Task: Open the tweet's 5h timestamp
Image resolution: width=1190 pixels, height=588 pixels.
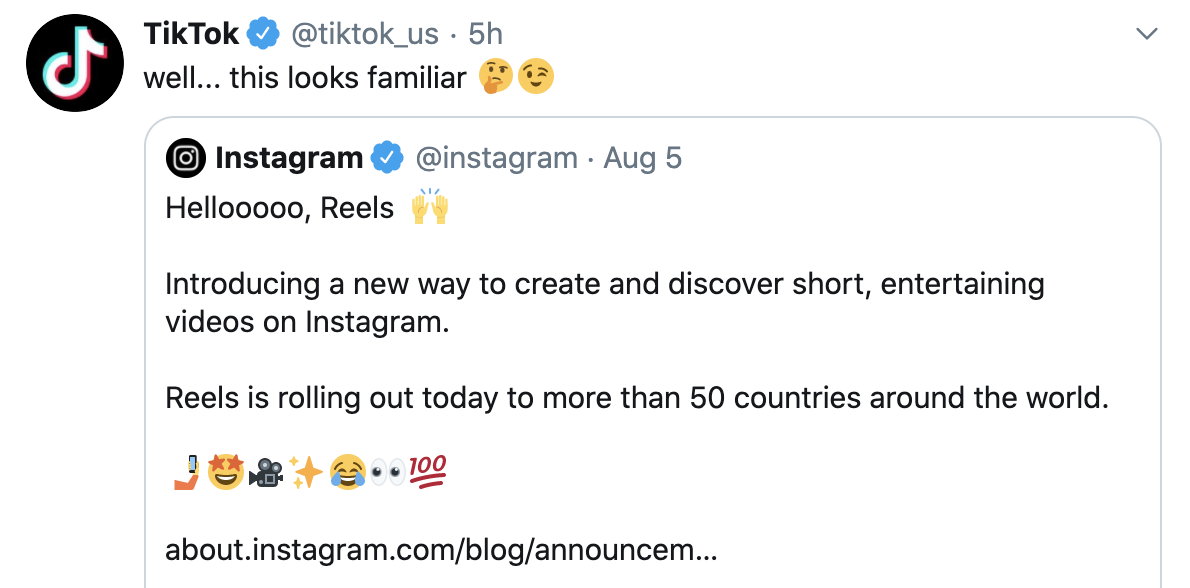Action: point(485,34)
